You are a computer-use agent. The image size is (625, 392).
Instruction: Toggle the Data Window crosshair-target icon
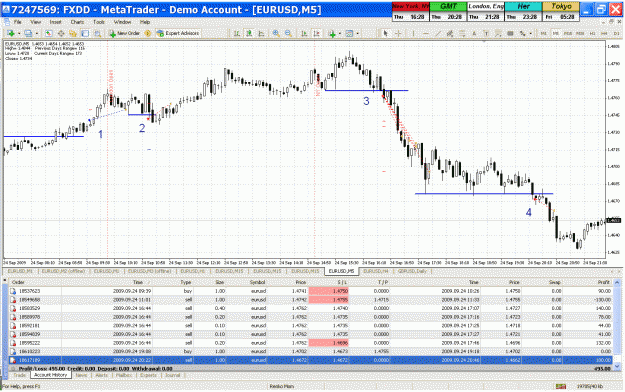point(61,33)
